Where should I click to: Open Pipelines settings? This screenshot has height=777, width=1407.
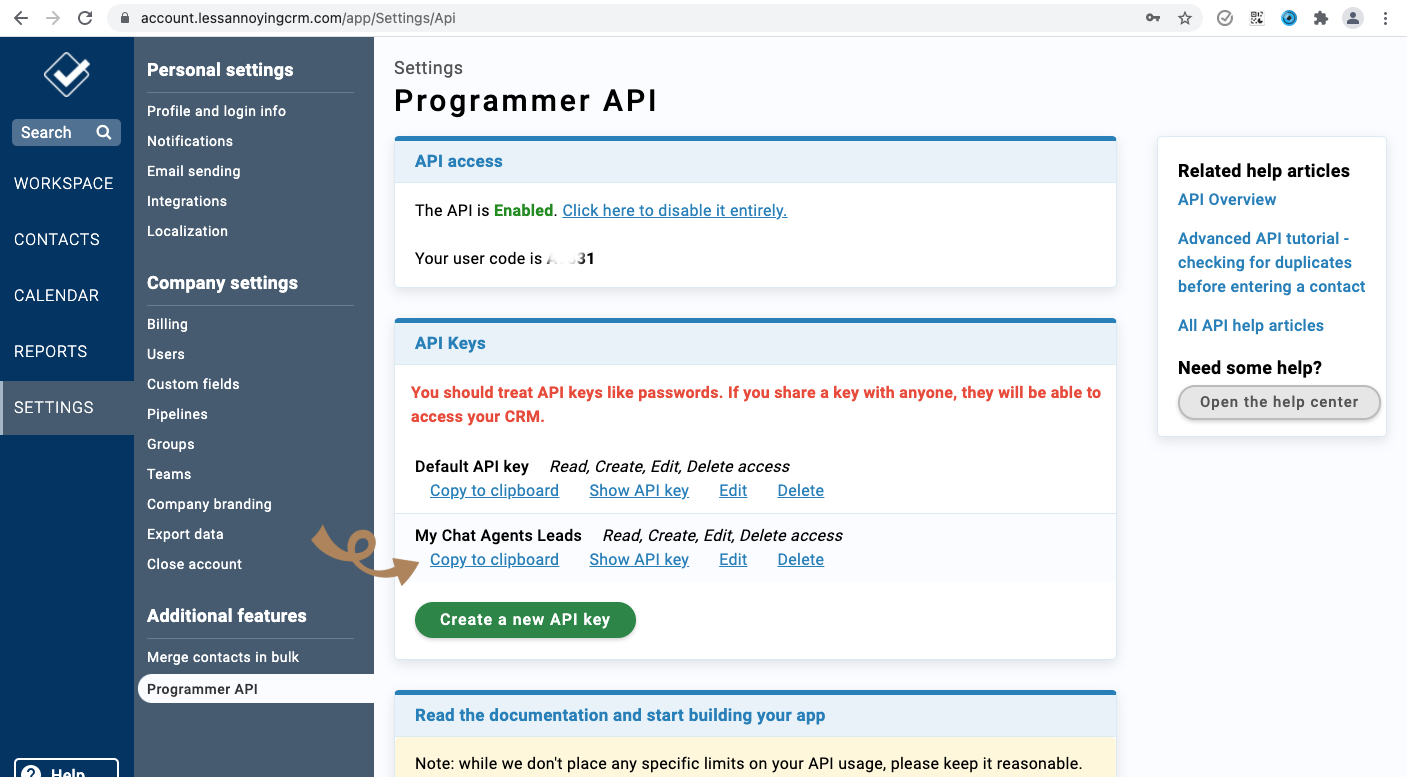pos(177,414)
